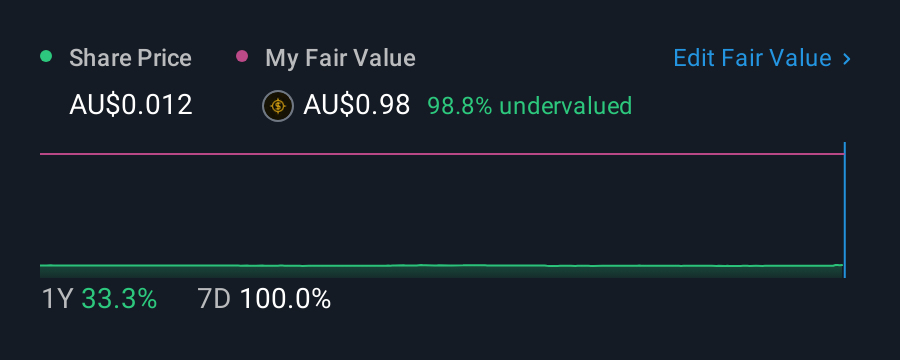Click the empty chart area between lines
Viewport: 900px width, 360px height.
tap(442, 210)
